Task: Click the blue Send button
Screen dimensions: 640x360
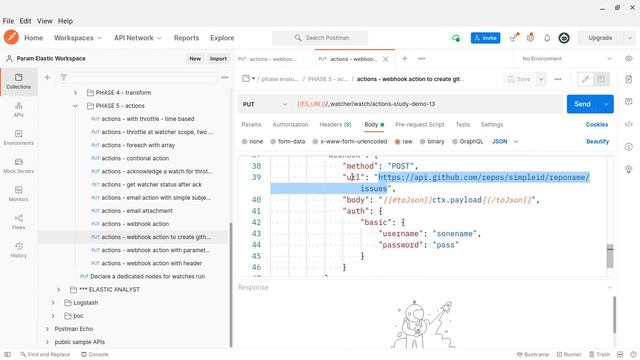Action: (582, 104)
